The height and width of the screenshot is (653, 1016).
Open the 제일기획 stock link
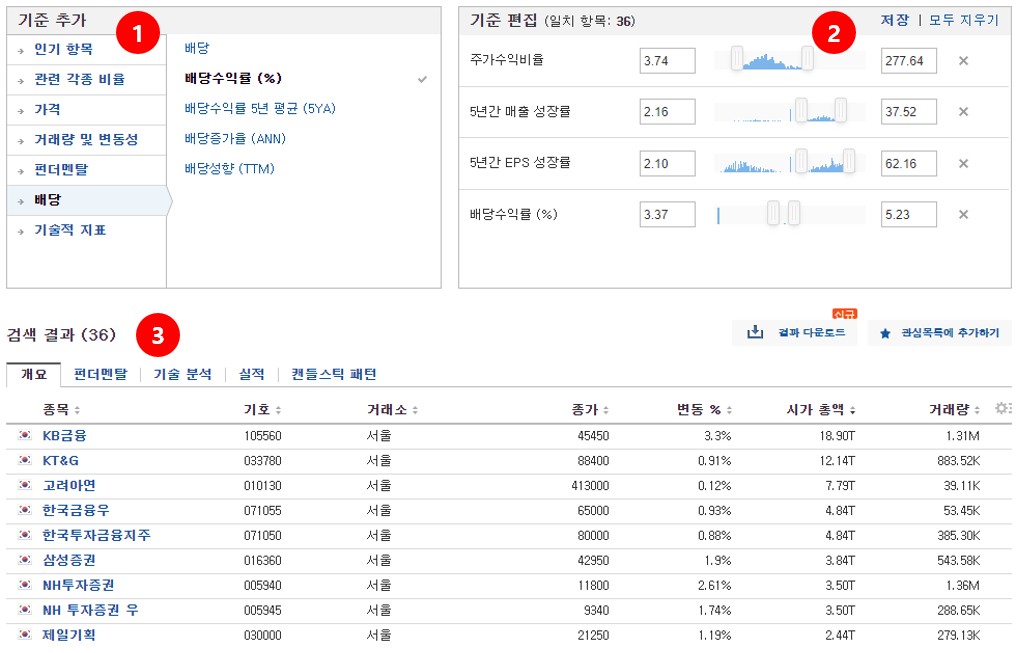pyautogui.click(x=69, y=635)
